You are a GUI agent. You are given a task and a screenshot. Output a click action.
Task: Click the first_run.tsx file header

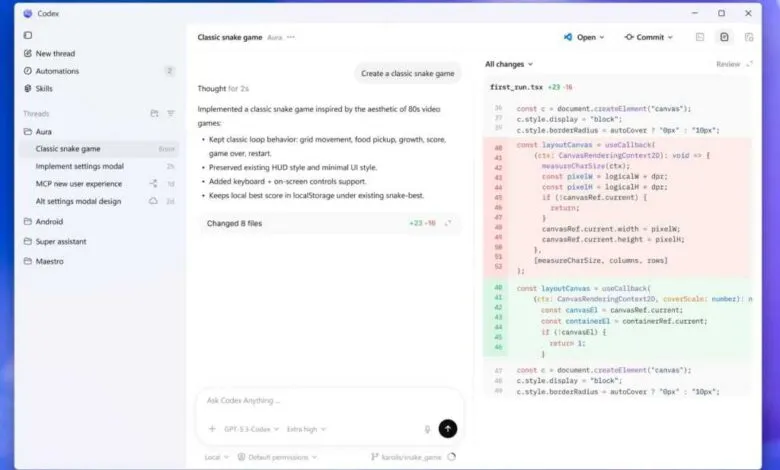pyautogui.click(x=531, y=87)
